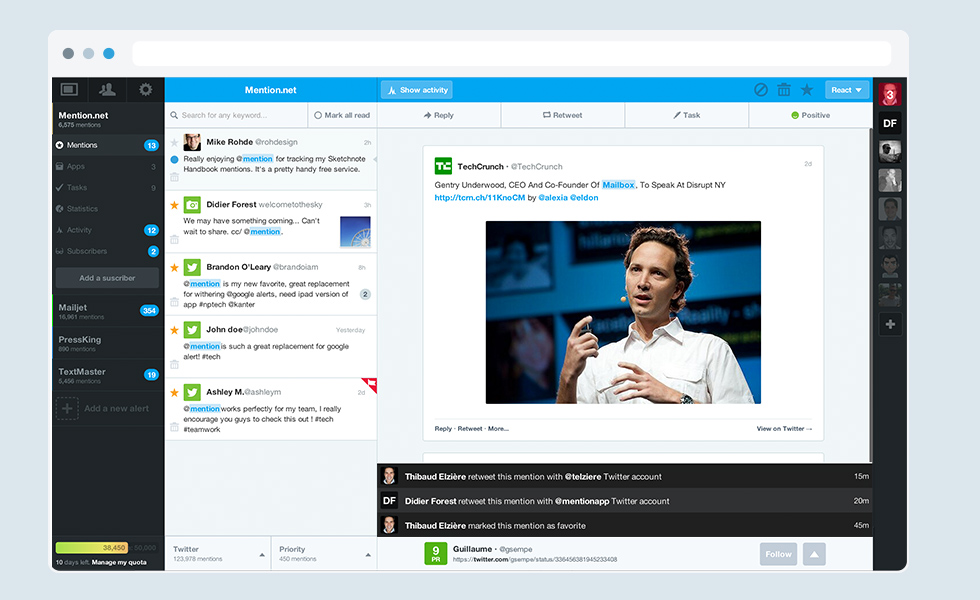Screen dimensions: 980x600
Task: Open the Mentions section
Action: 108,145
